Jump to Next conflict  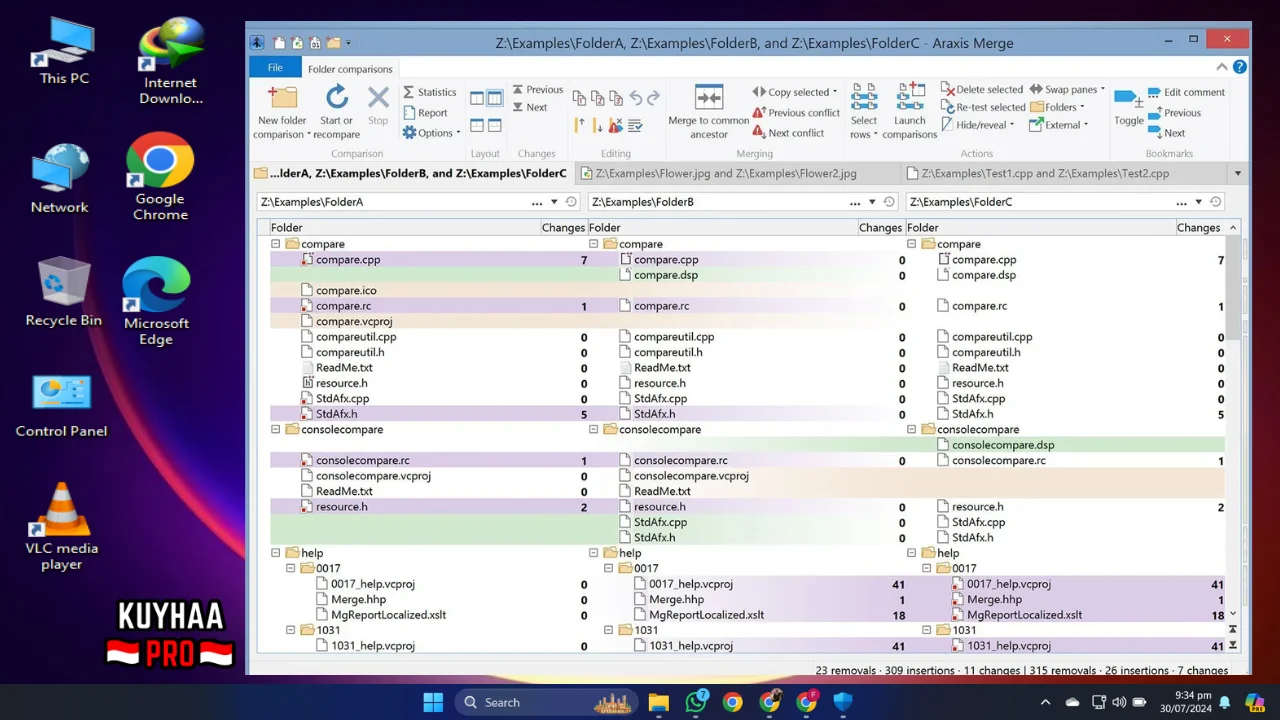789,133
